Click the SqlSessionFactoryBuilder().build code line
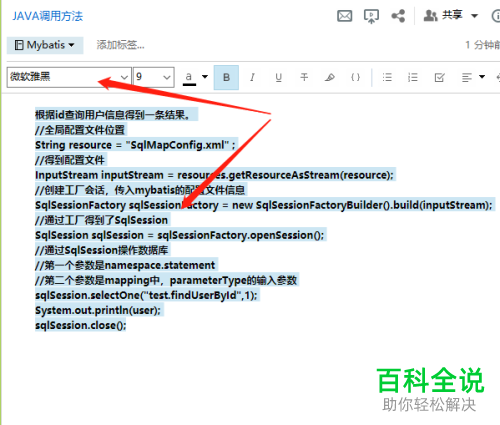This screenshot has width=500, height=425. tap(264, 205)
